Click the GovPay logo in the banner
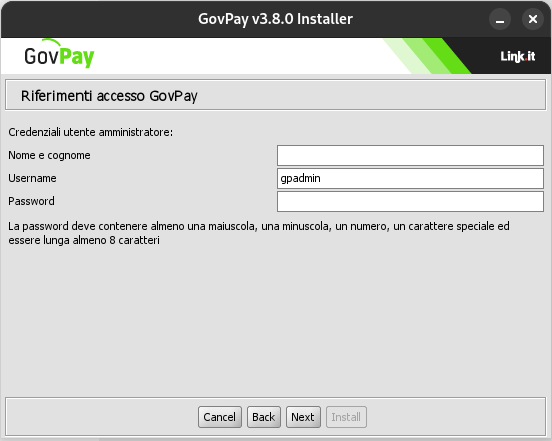The height and width of the screenshot is (441, 552). pos(59,54)
